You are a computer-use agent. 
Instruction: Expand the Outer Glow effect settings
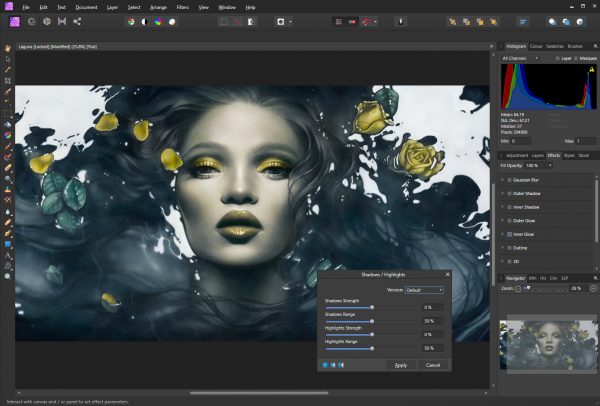502,221
